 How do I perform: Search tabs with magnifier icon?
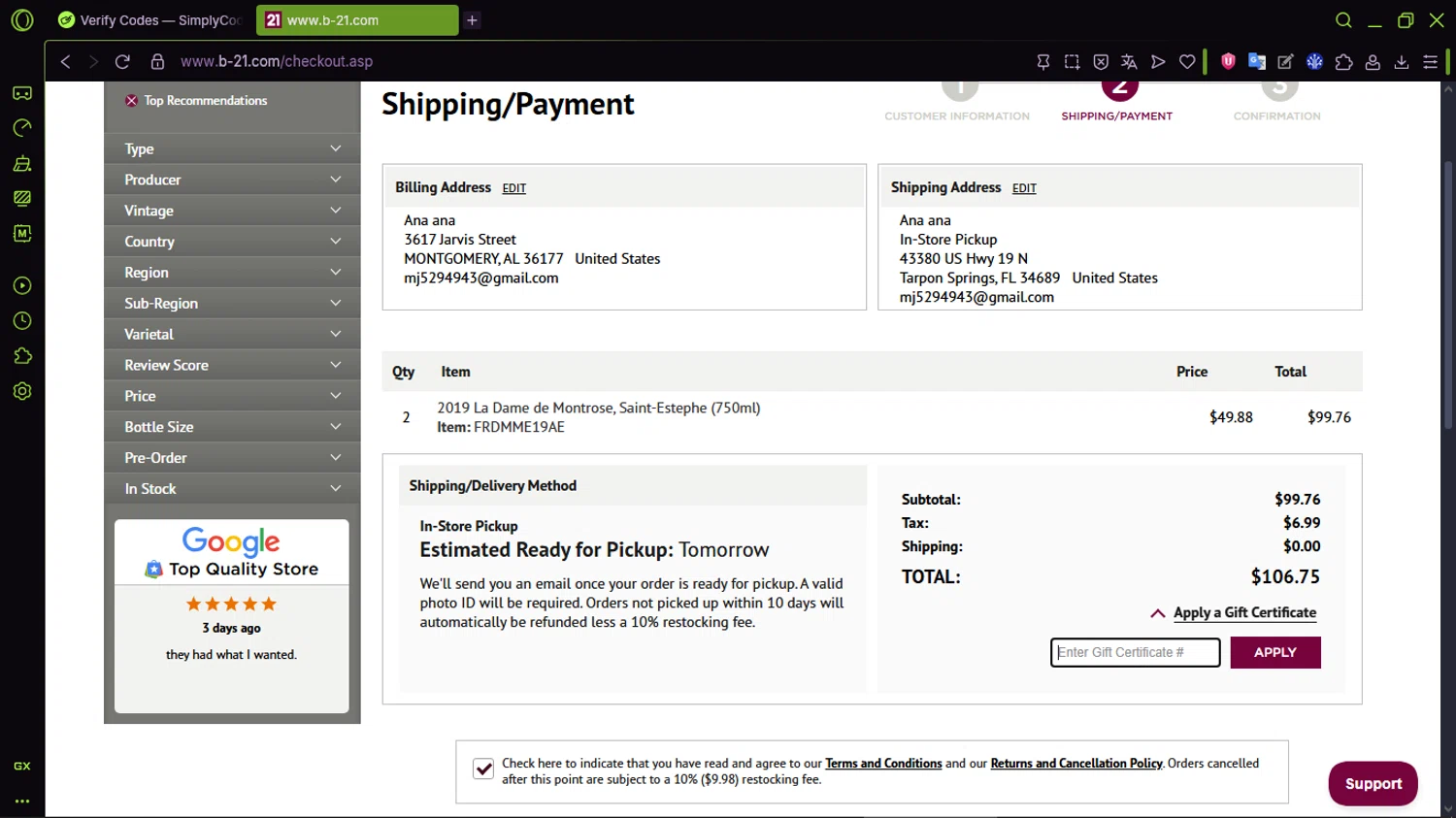[x=1343, y=20]
